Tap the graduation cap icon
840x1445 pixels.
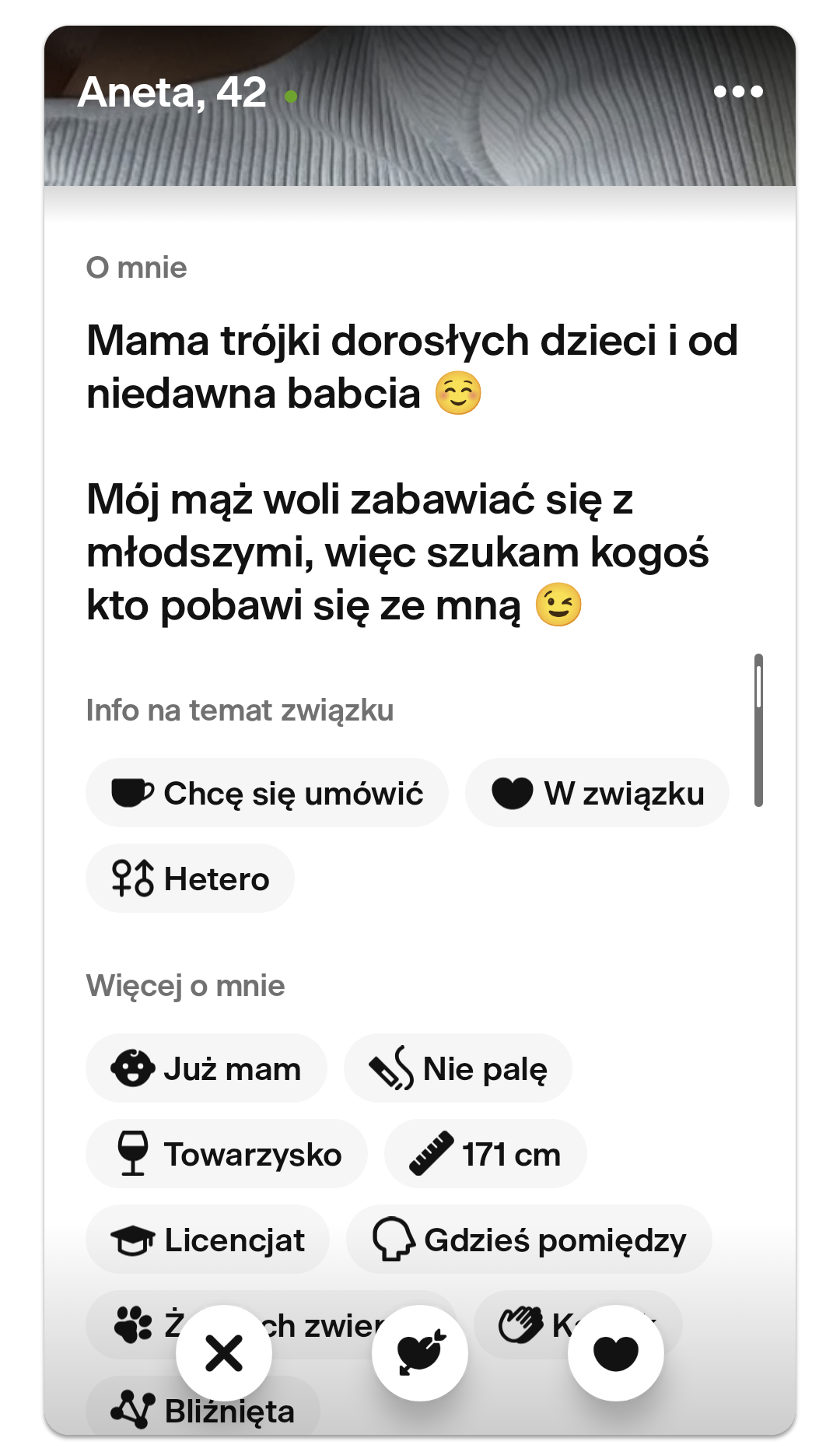pos(133,1240)
